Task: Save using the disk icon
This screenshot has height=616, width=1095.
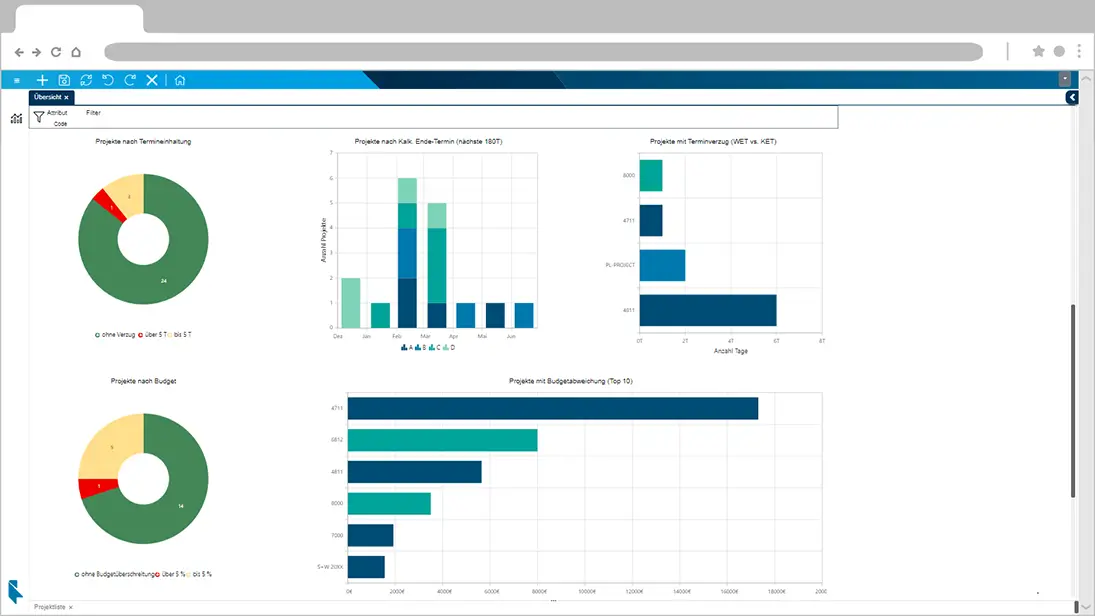Action: click(x=64, y=80)
